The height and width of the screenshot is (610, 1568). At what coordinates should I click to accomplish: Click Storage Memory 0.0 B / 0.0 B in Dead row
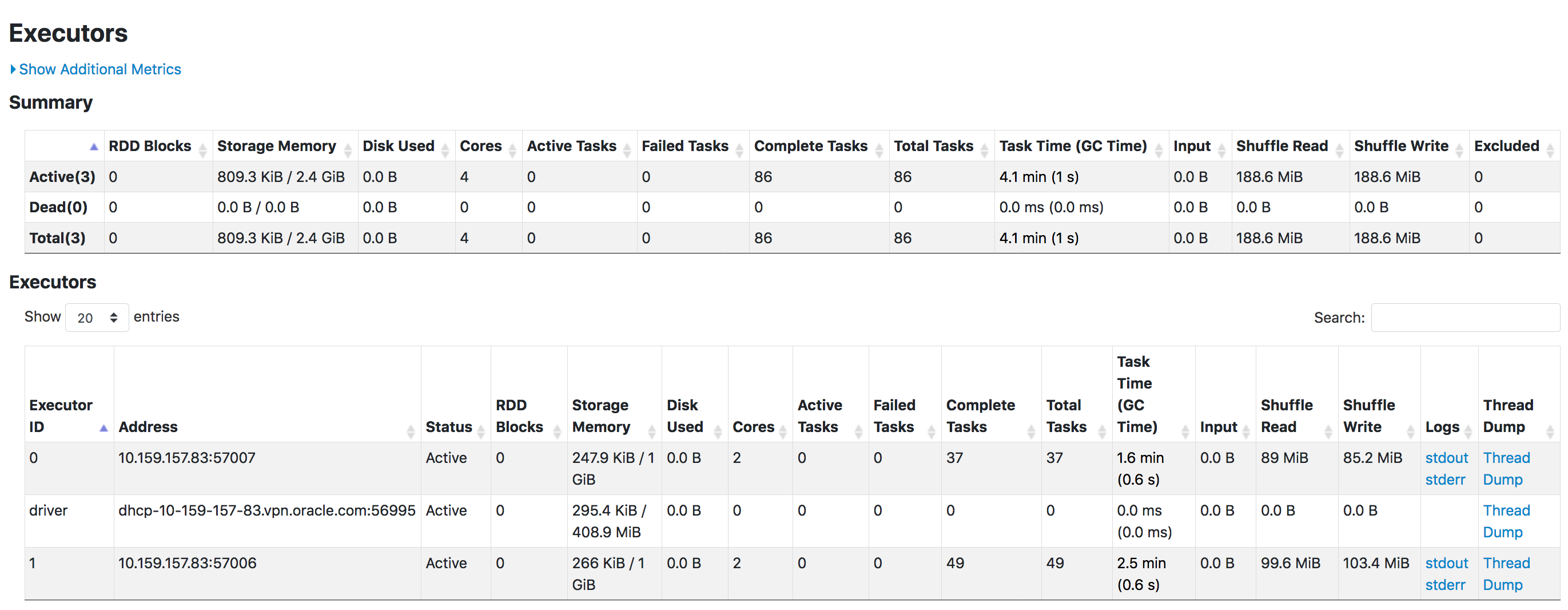[258, 208]
